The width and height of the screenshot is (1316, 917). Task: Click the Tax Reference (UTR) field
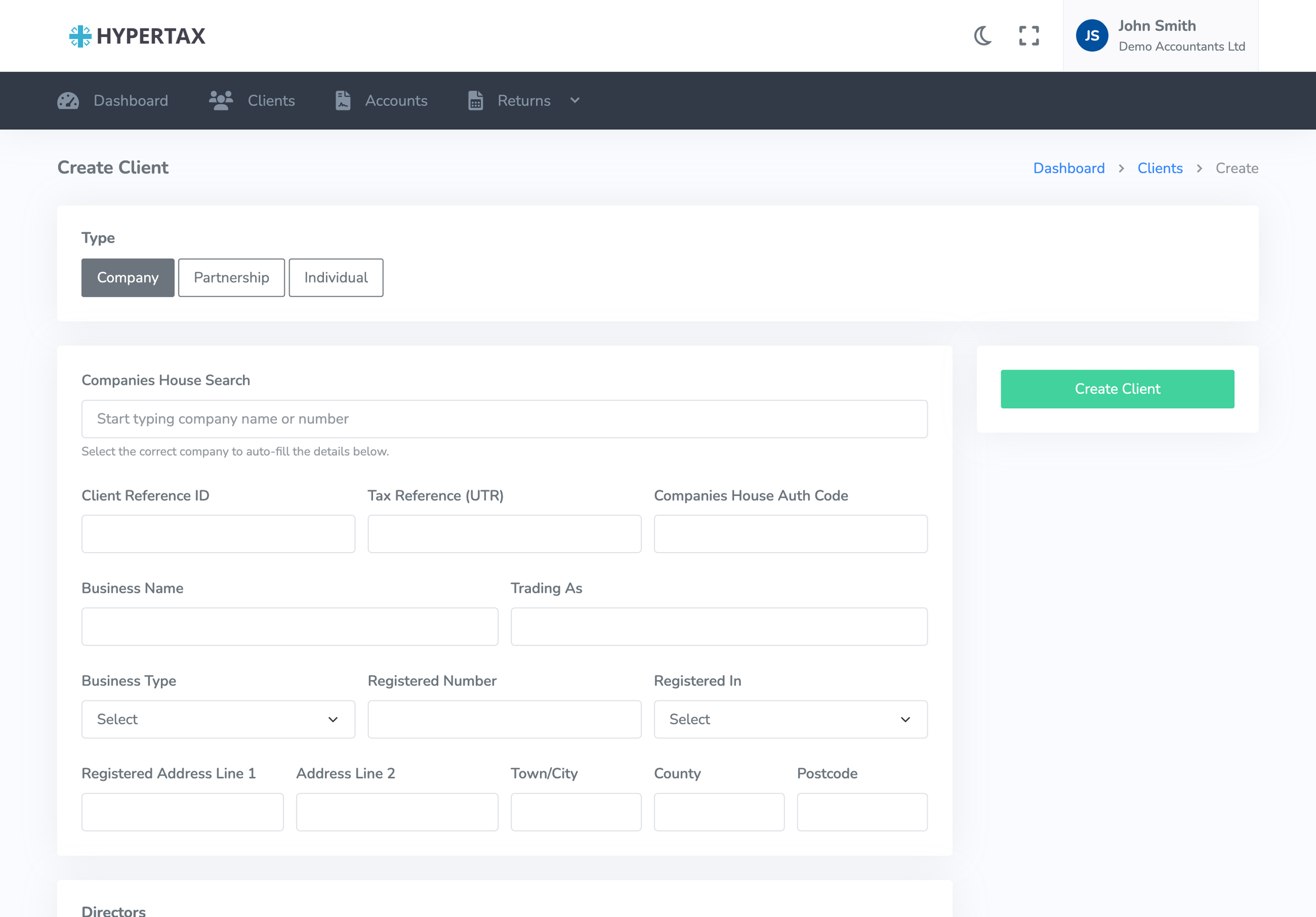click(505, 534)
